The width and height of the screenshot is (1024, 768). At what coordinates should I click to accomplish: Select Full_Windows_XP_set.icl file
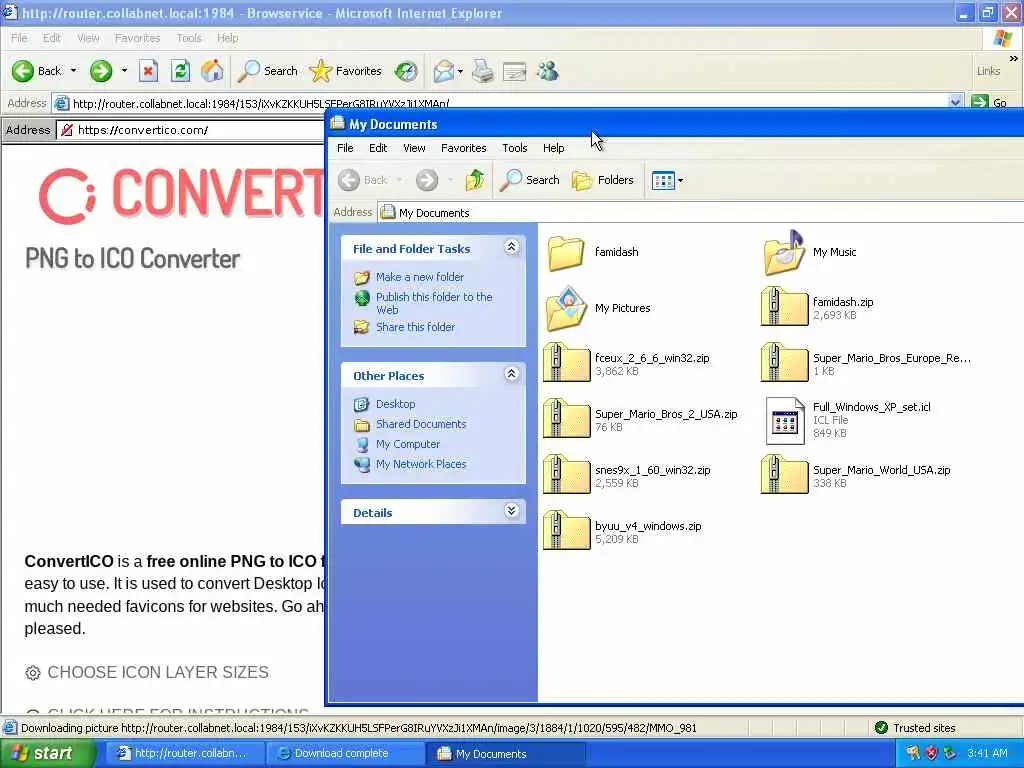point(848,420)
